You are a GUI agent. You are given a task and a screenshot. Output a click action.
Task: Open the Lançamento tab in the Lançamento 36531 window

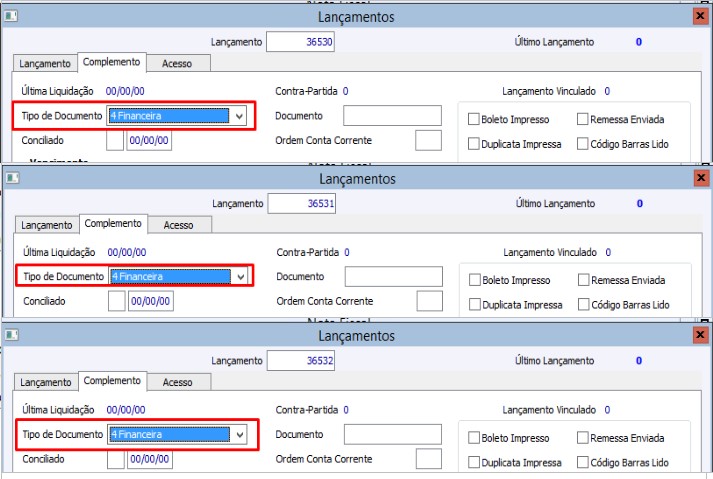click(47, 225)
